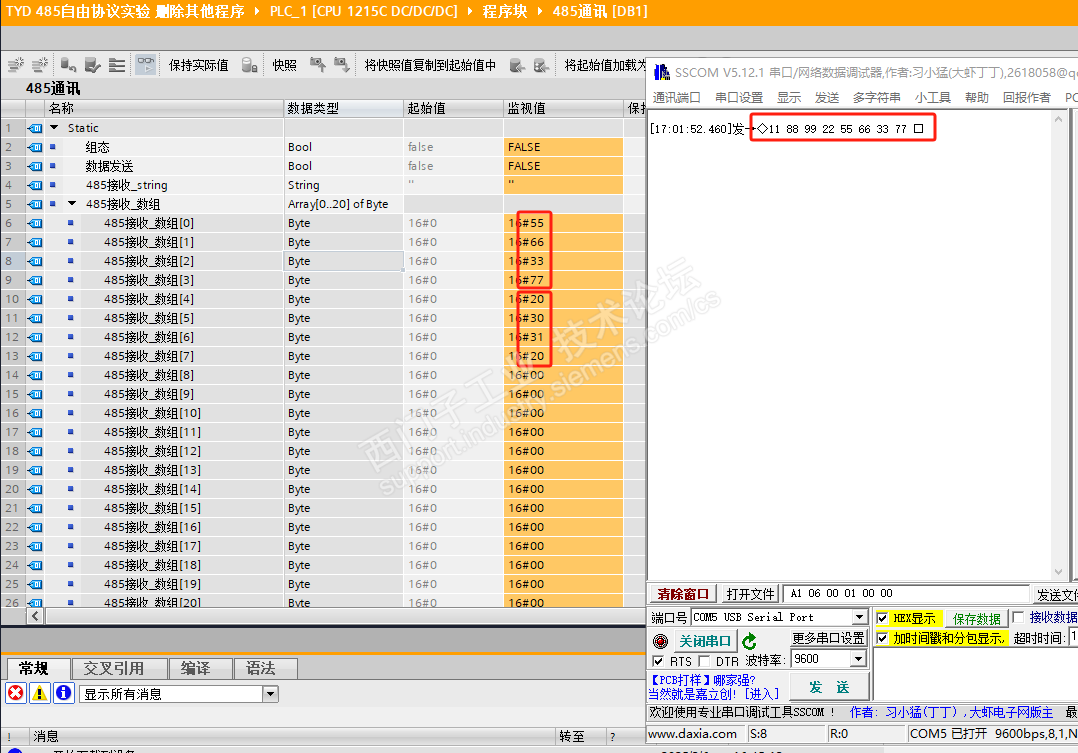The image size is (1078, 753).
Task: Click the database lock icon after 保持实际值
Action: click(x=250, y=65)
